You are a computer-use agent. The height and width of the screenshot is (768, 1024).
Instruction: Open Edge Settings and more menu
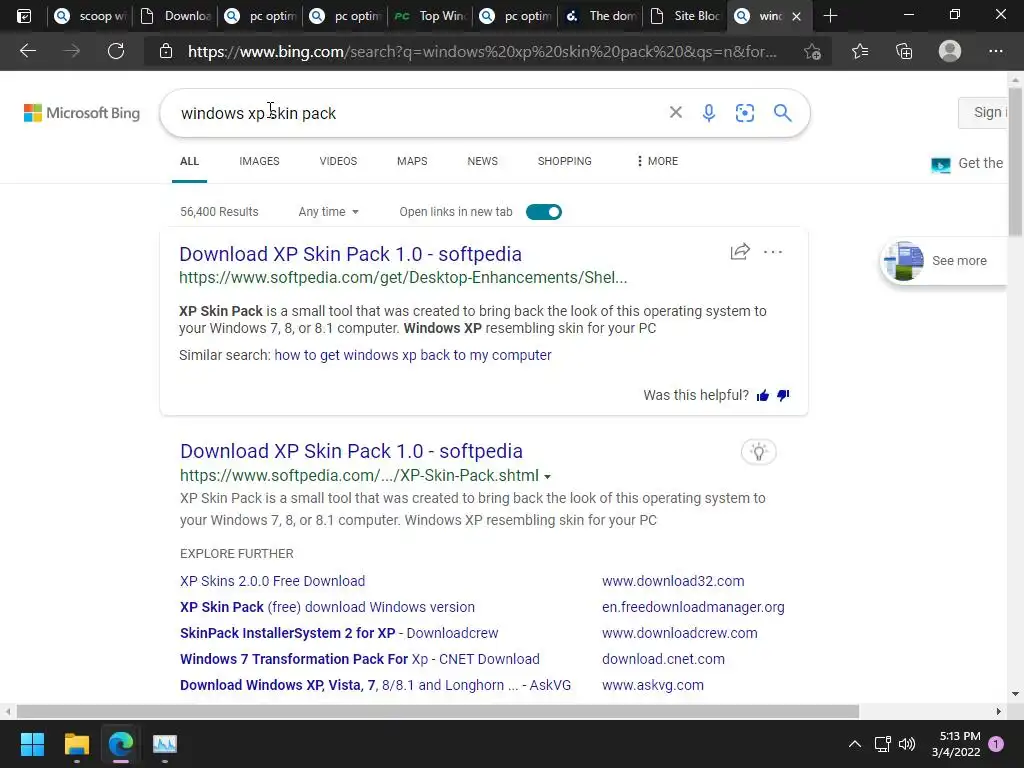995,51
